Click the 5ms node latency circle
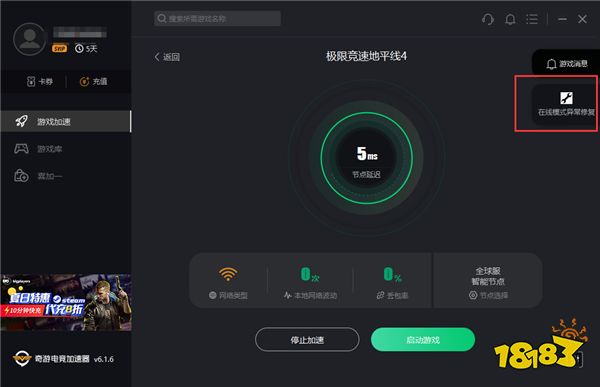 pyautogui.click(x=367, y=158)
